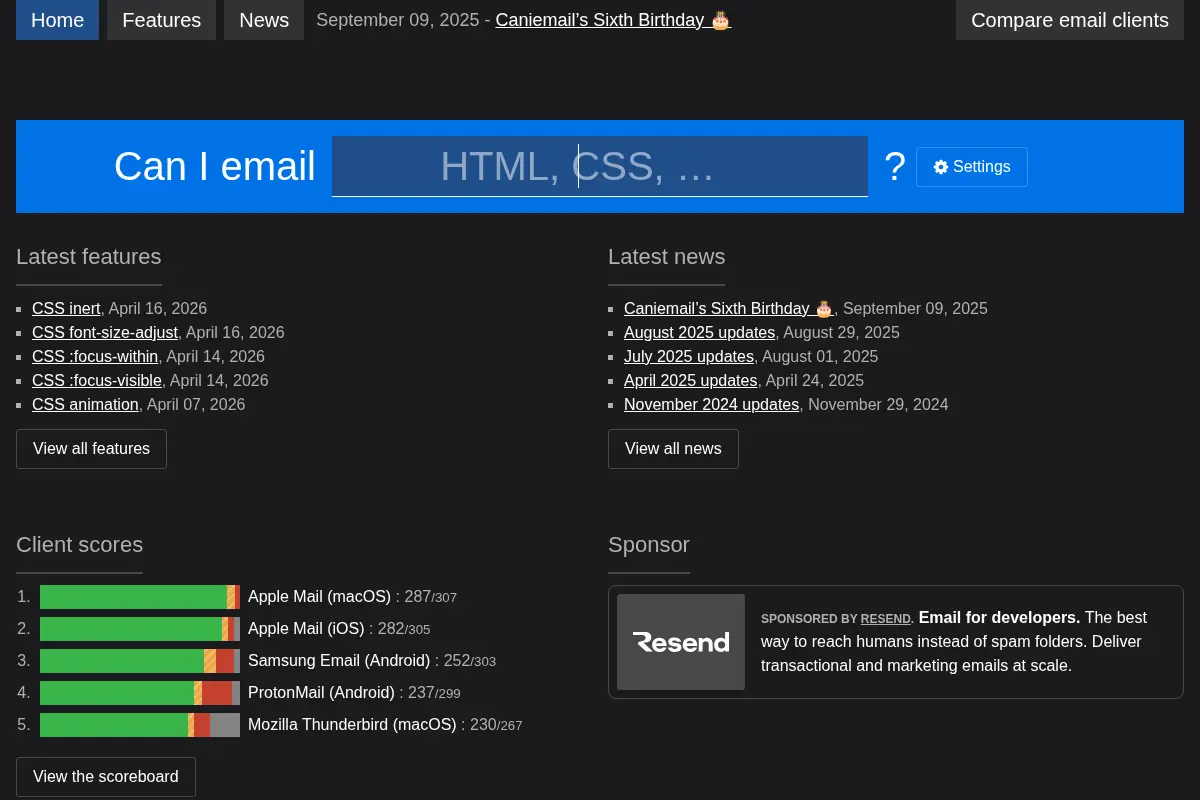
Task: Open July 2025 updates news
Action: pos(689,356)
